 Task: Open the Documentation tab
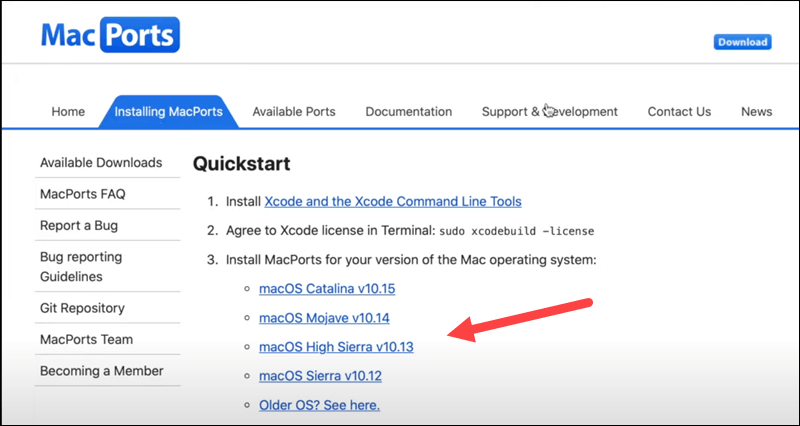tap(409, 112)
